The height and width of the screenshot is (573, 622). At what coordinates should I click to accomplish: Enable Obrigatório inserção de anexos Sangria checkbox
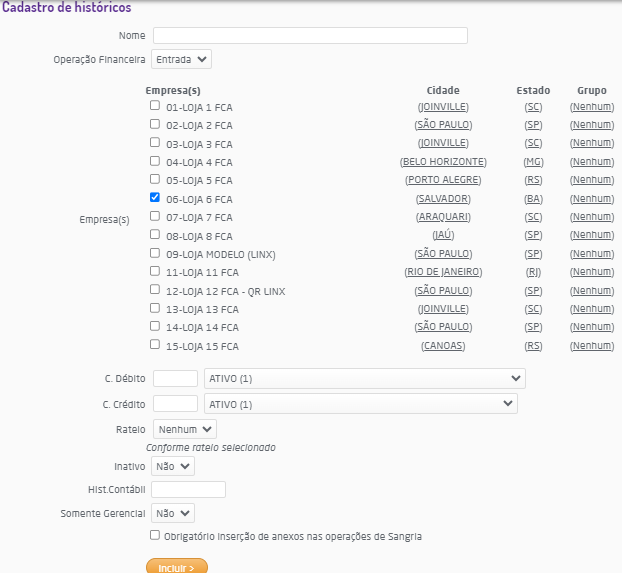click(155, 536)
